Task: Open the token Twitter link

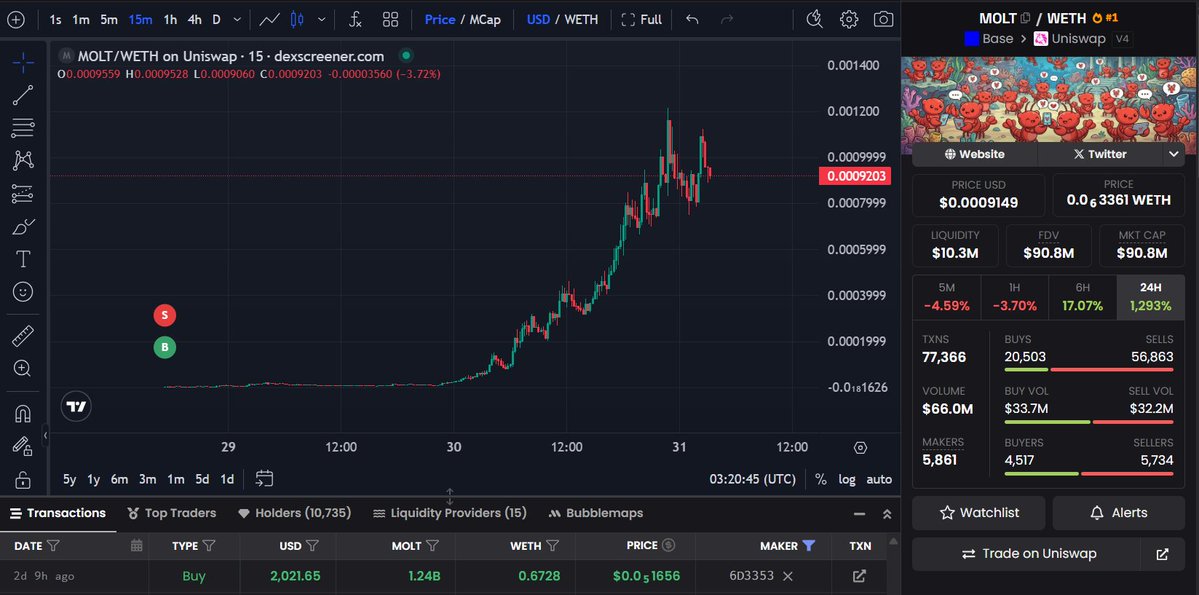Action: (x=1100, y=154)
